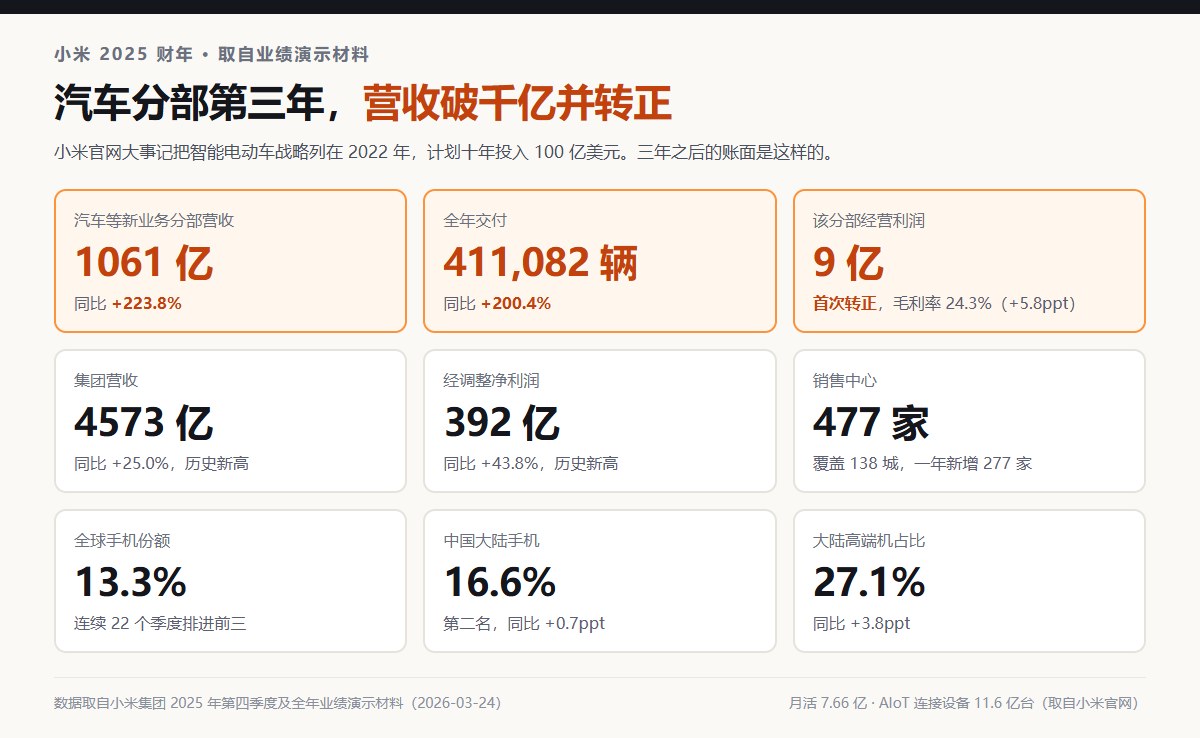Click the orange headline "营收破千亿并转正"

click(x=516, y=103)
